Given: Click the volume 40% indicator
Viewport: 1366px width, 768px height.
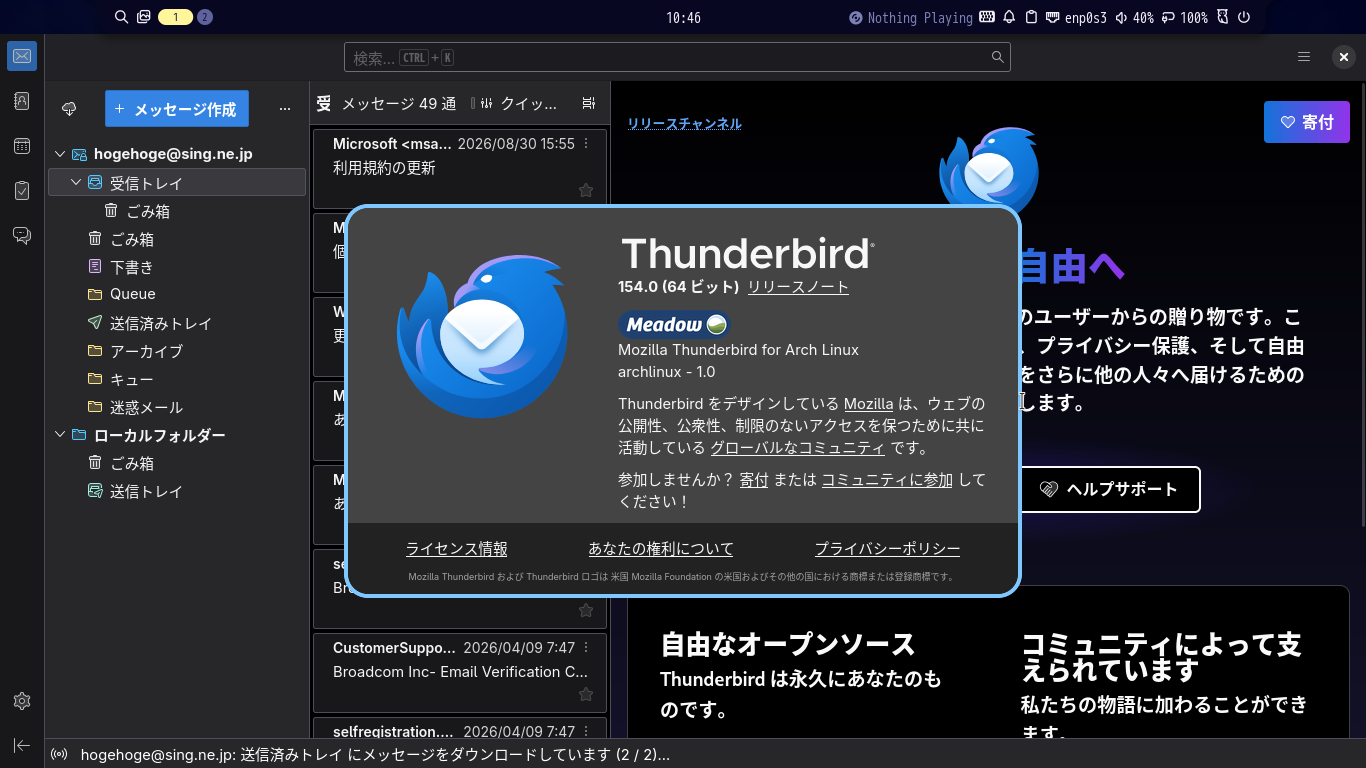Looking at the screenshot, I should [1134, 17].
